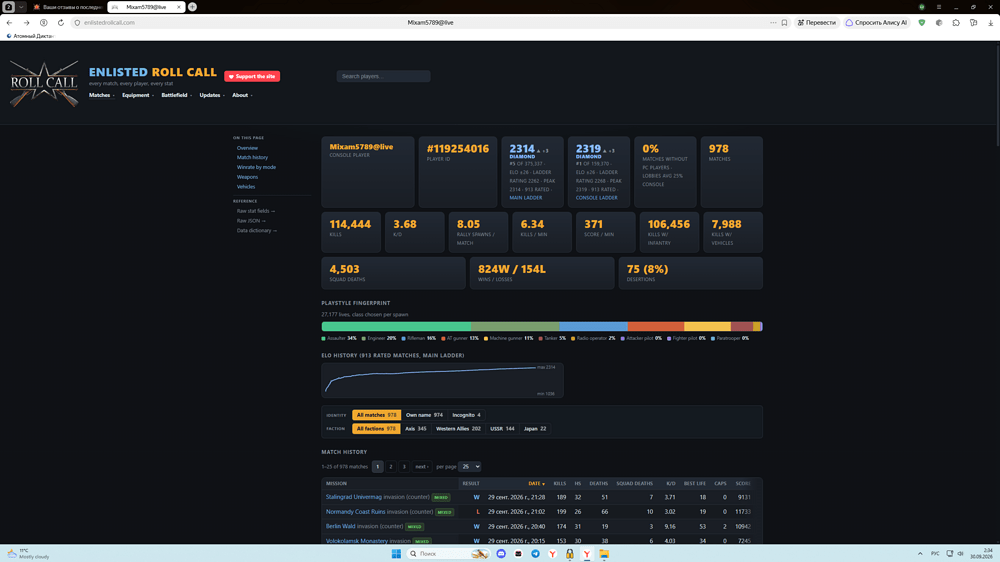Open the browser hamburger menu
The height and width of the screenshot is (562, 1000).
tap(939, 7)
